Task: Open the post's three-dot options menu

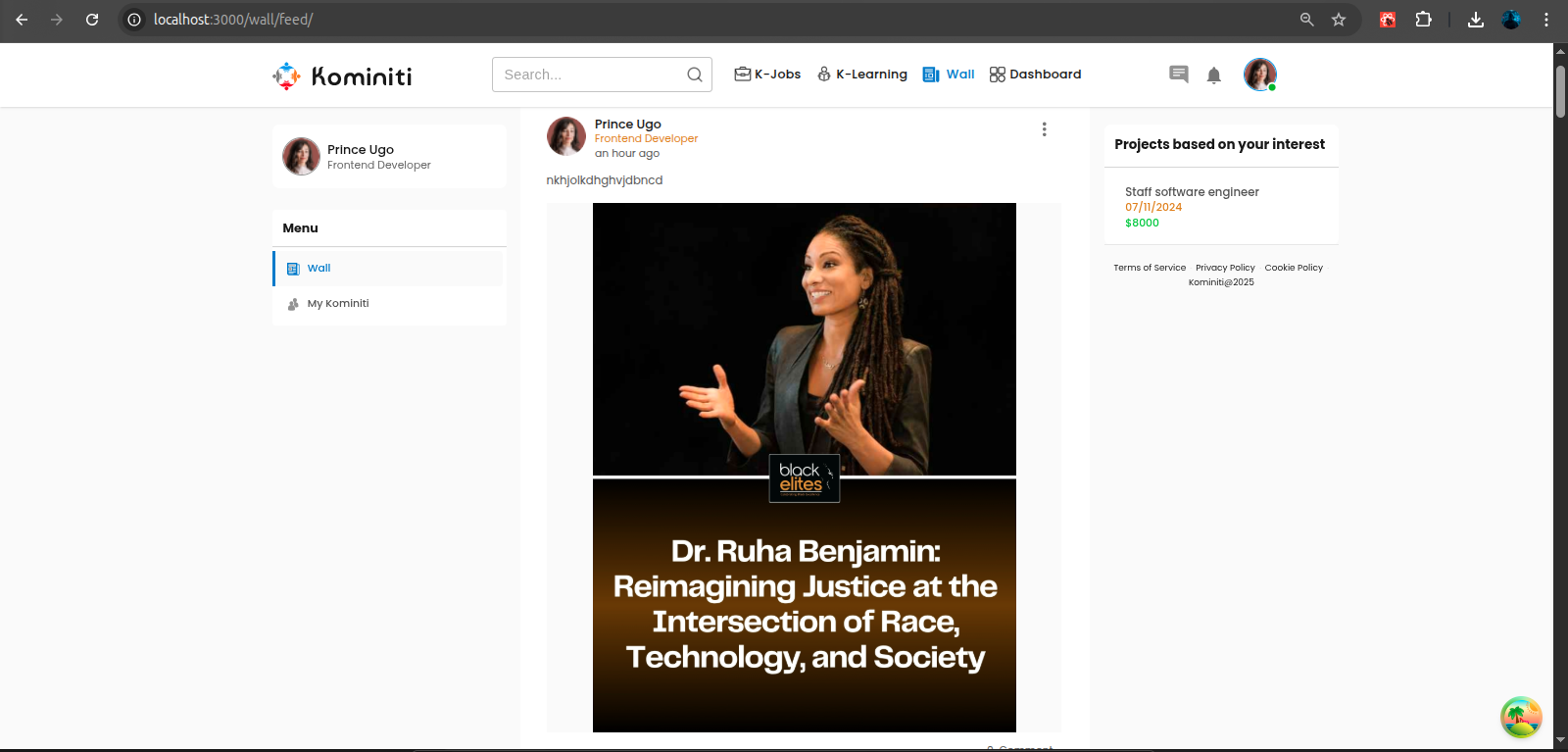Action: coord(1044,129)
